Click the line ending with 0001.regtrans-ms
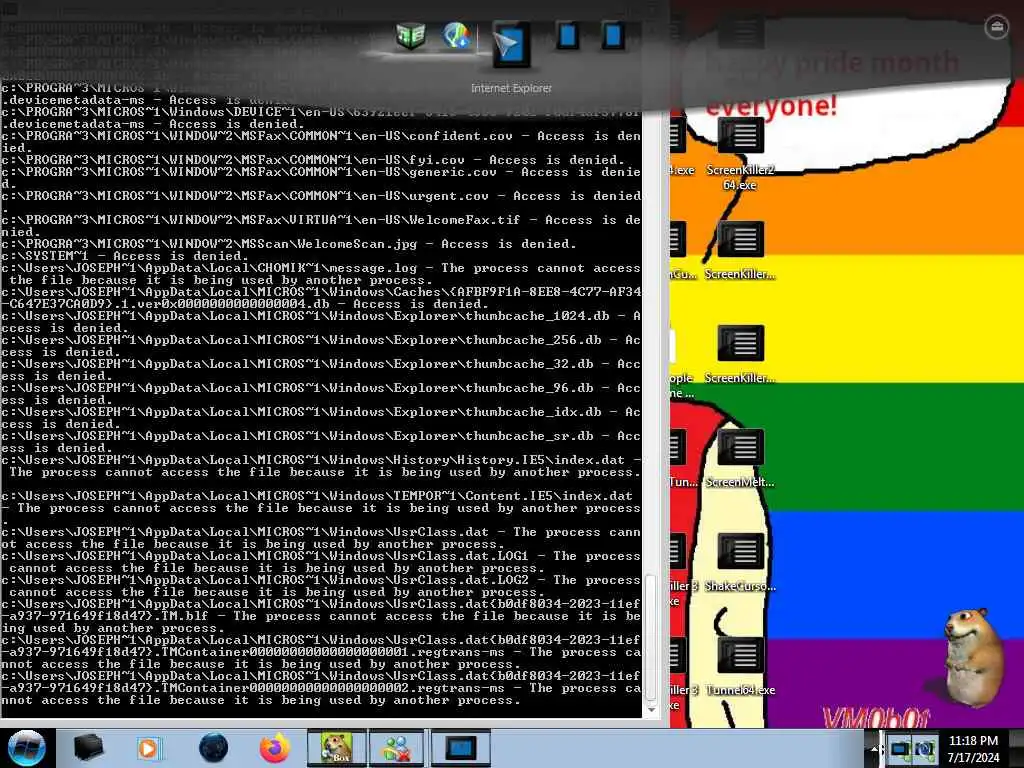Image resolution: width=1024 pixels, height=768 pixels. pos(321,652)
